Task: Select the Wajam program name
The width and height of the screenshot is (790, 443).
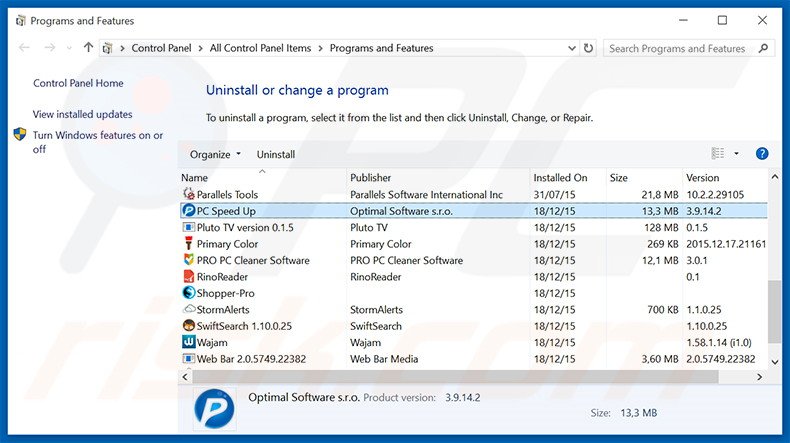Action: coord(212,343)
